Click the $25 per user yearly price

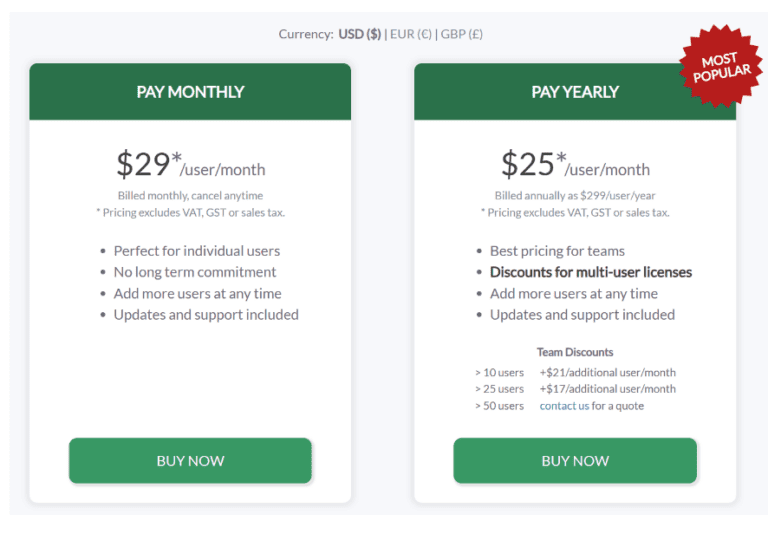point(575,165)
